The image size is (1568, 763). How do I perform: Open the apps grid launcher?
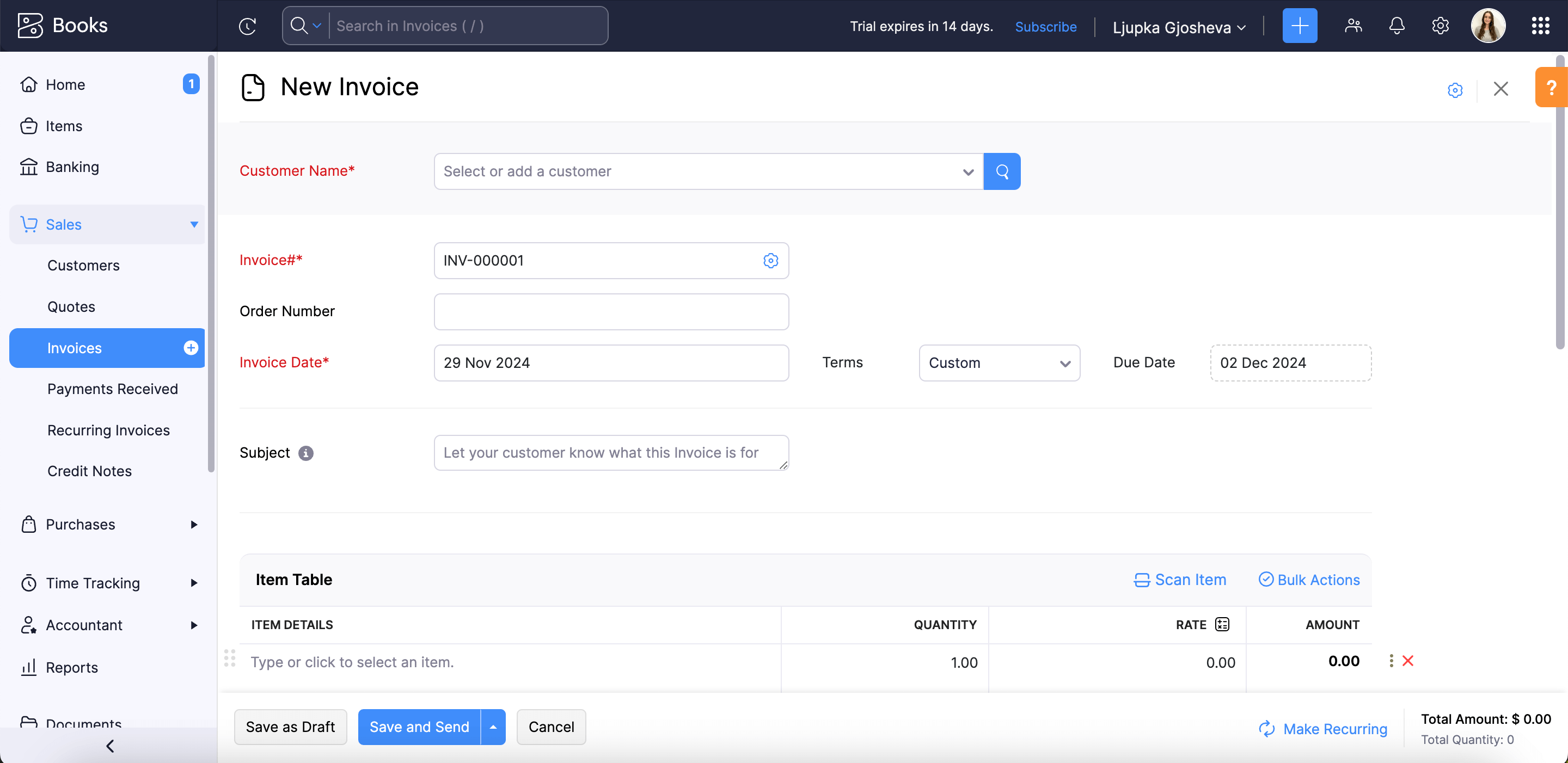pyautogui.click(x=1540, y=26)
